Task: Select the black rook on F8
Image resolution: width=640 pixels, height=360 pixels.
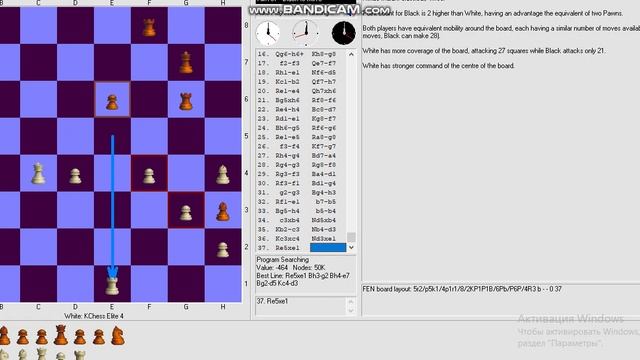Action: click(x=149, y=28)
